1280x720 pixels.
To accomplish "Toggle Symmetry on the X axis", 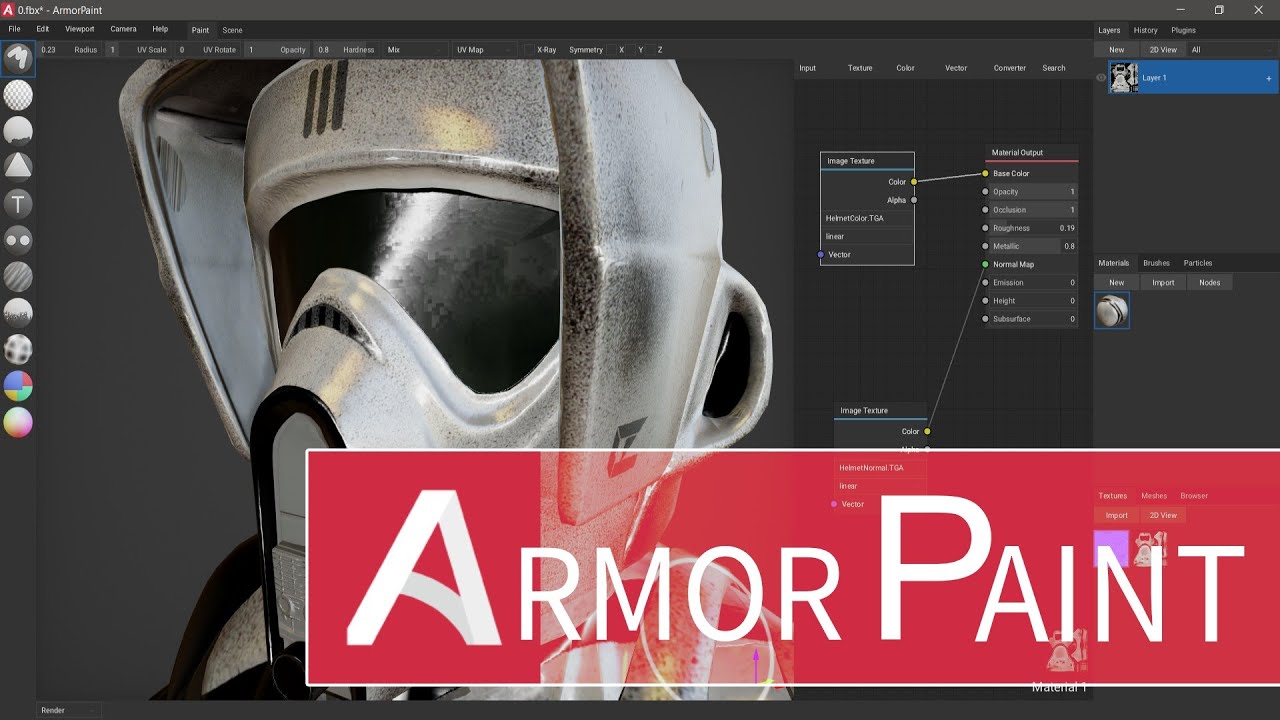I will [x=621, y=50].
